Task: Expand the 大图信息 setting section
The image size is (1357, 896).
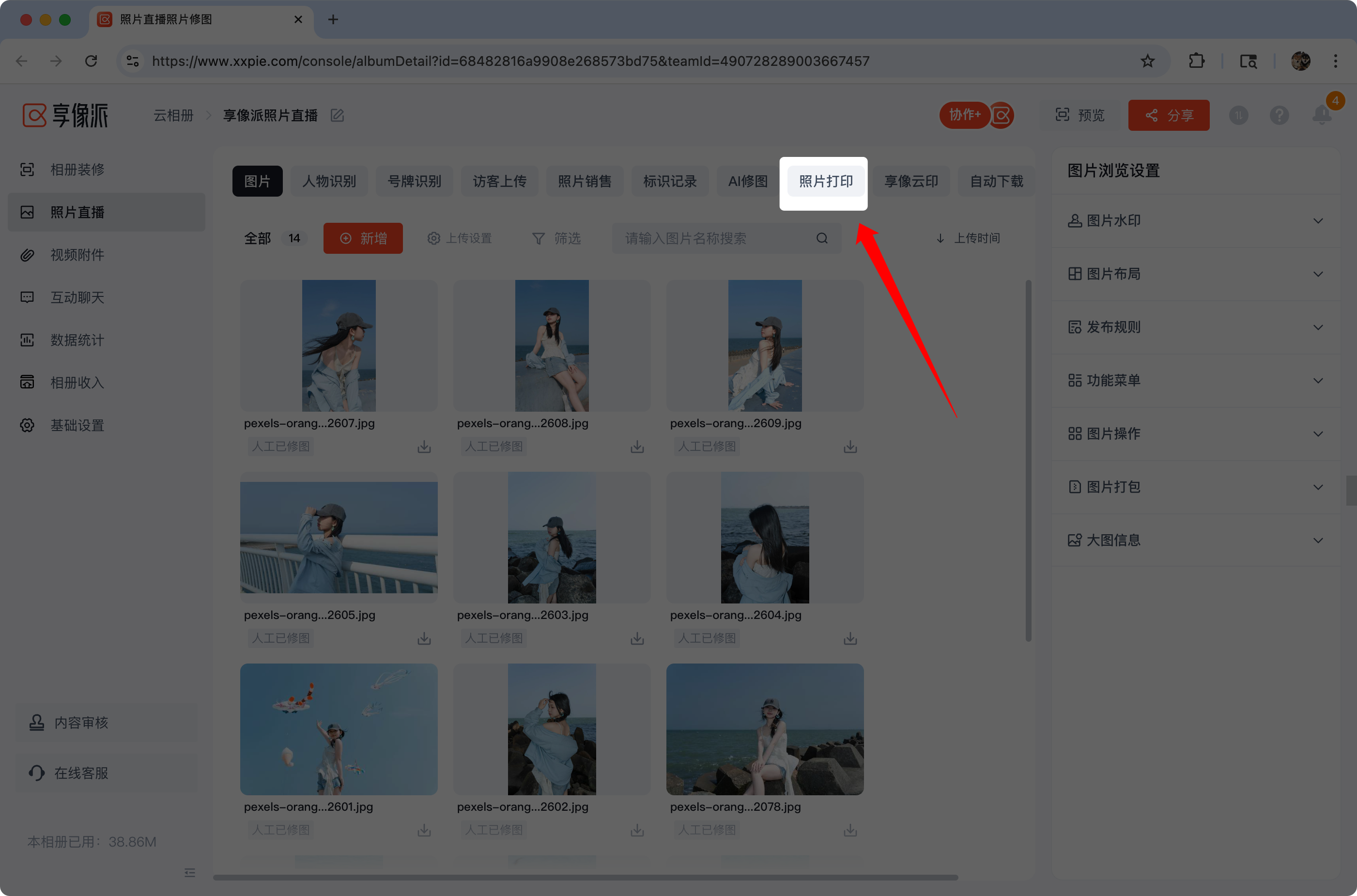Action: click(x=1196, y=540)
